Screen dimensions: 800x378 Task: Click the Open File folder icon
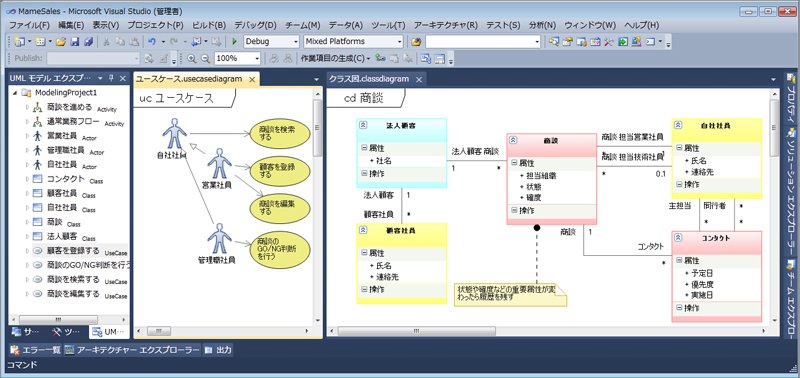tap(61, 42)
